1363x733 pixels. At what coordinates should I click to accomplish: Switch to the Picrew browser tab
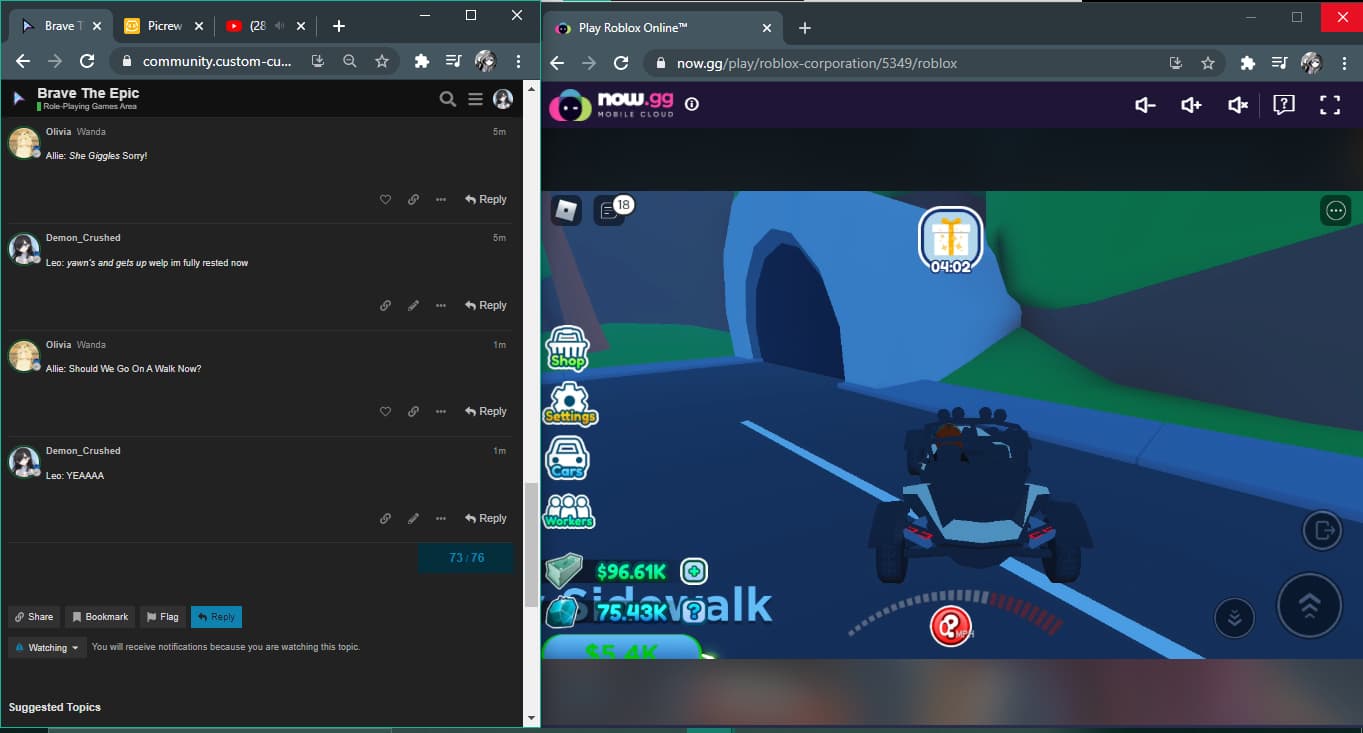point(160,26)
